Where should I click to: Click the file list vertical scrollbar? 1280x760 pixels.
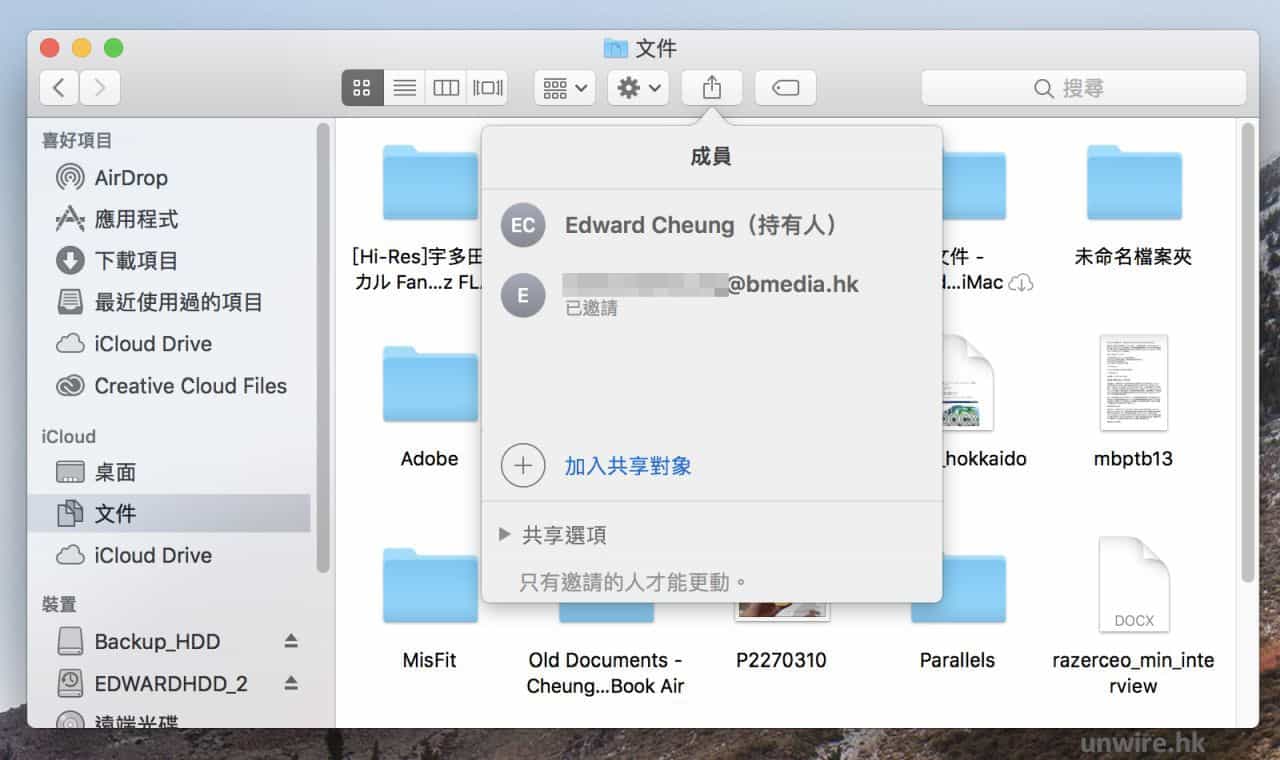[x=1247, y=350]
